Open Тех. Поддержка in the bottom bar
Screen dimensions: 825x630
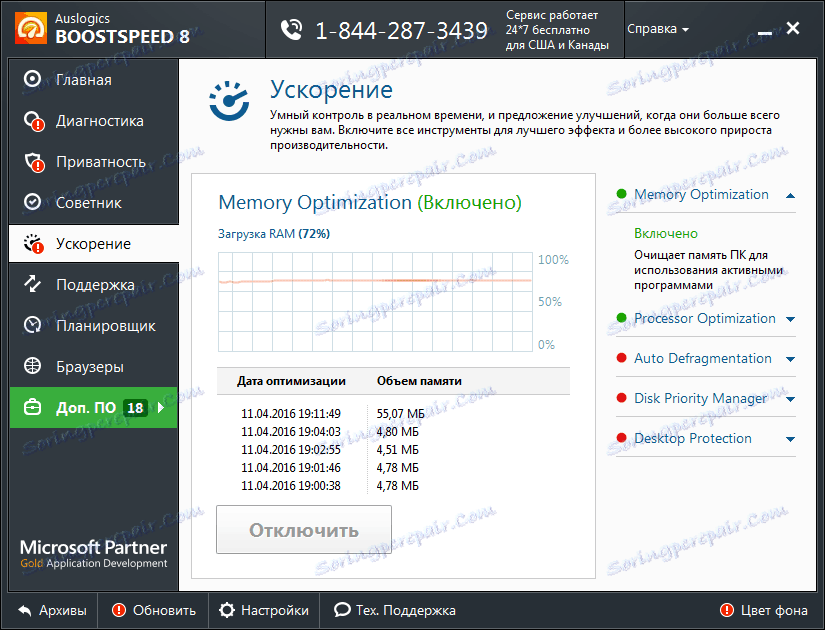[395, 611]
